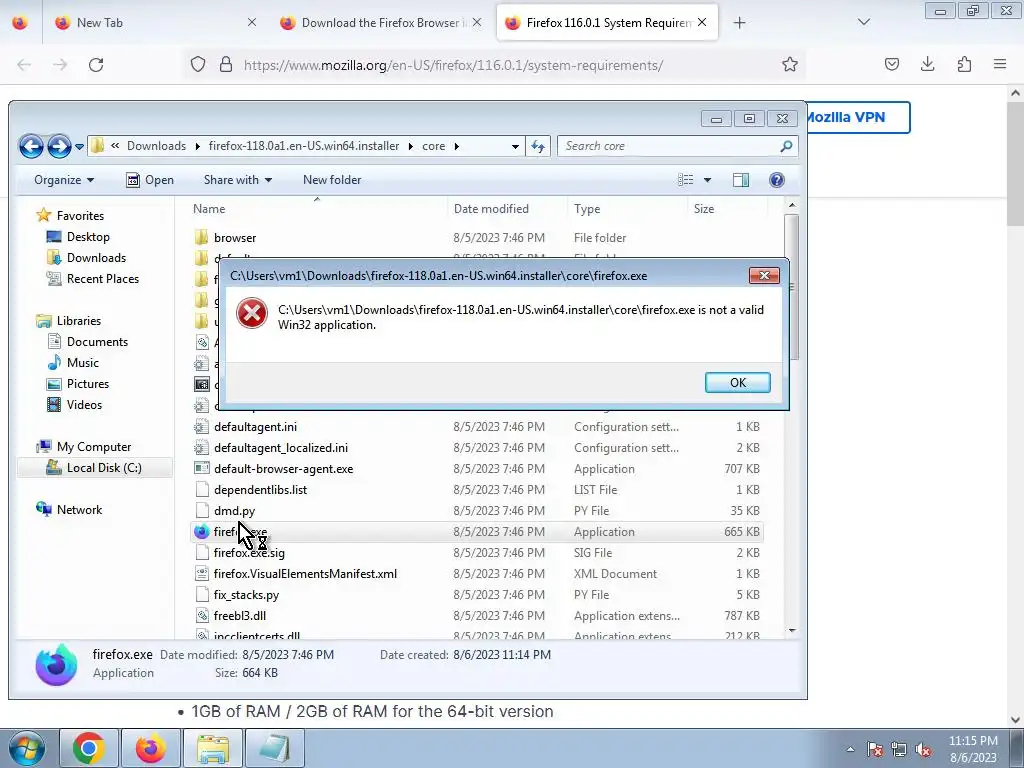Select firefox-118.0a1 installer breadcrumb segment

coord(304,146)
